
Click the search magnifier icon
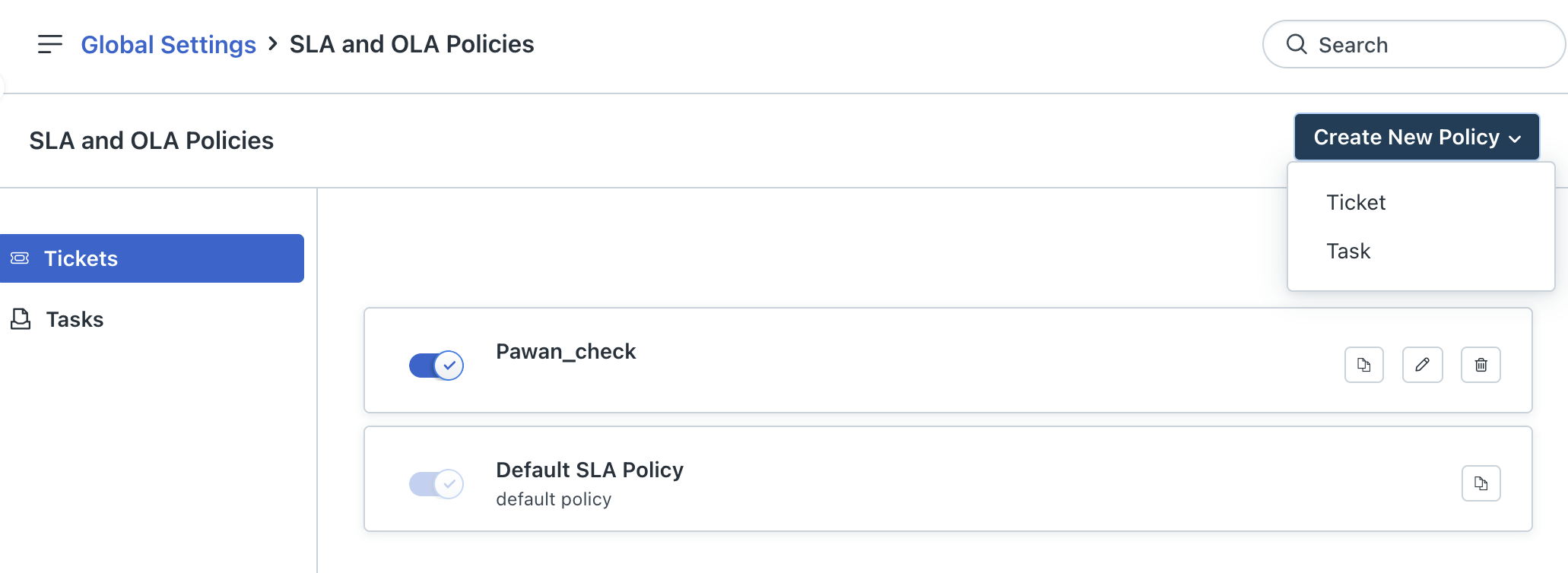tap(1297, 44)
